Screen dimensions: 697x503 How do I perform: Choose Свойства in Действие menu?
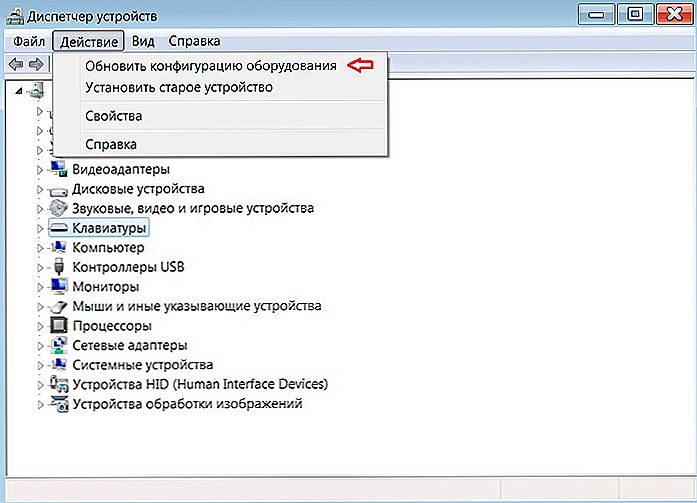pos(220,116)
